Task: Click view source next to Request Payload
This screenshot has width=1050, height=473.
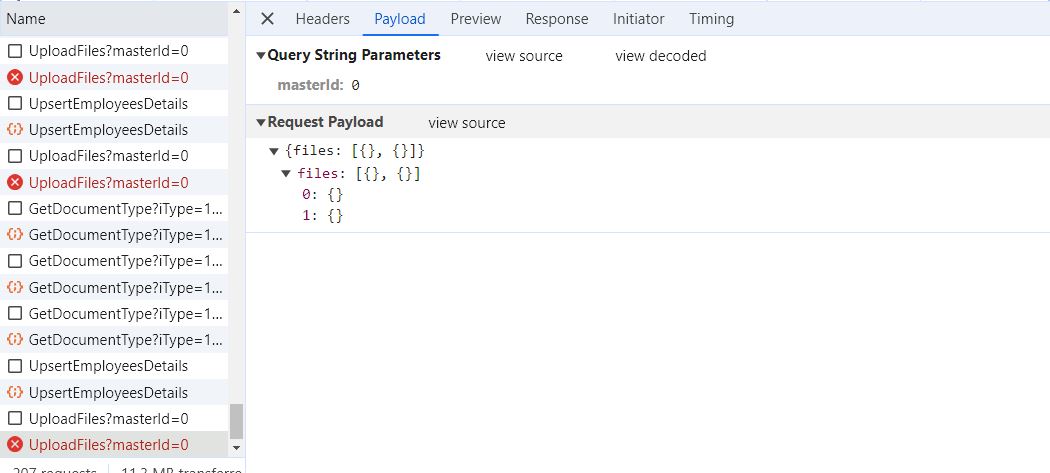Action: pyautogui.click(x=467, y=123)
